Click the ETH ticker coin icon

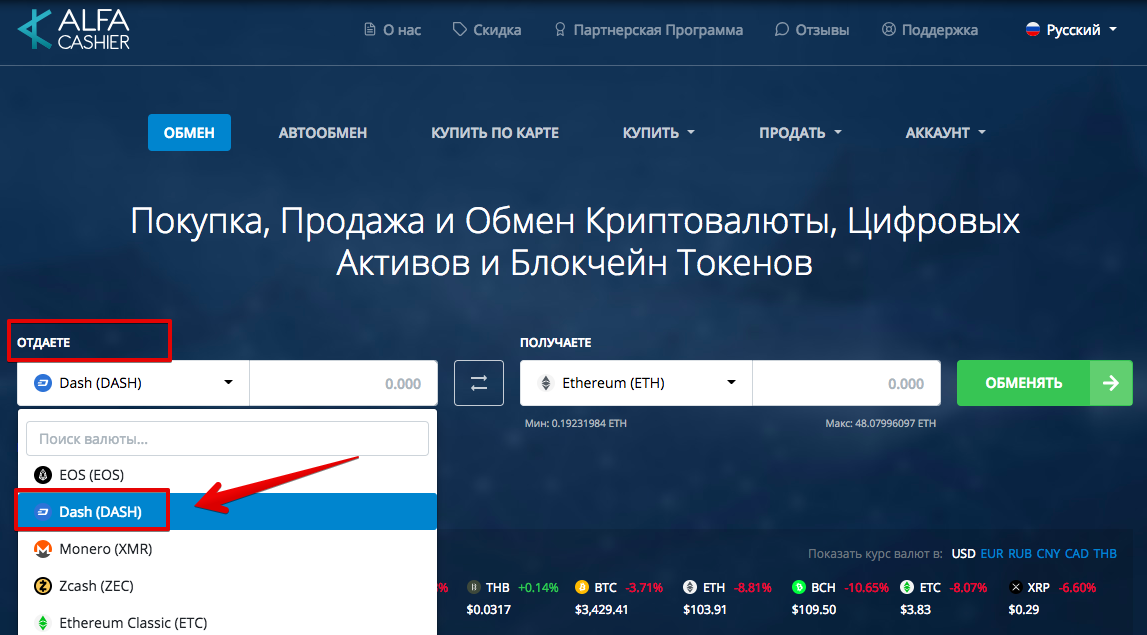tap(690, 587)
